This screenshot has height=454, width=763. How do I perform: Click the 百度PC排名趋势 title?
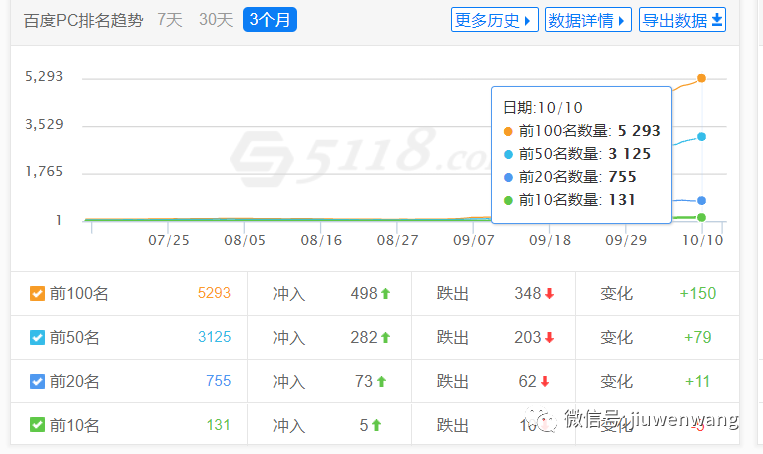pyautogui.click(x=83, y=20)
